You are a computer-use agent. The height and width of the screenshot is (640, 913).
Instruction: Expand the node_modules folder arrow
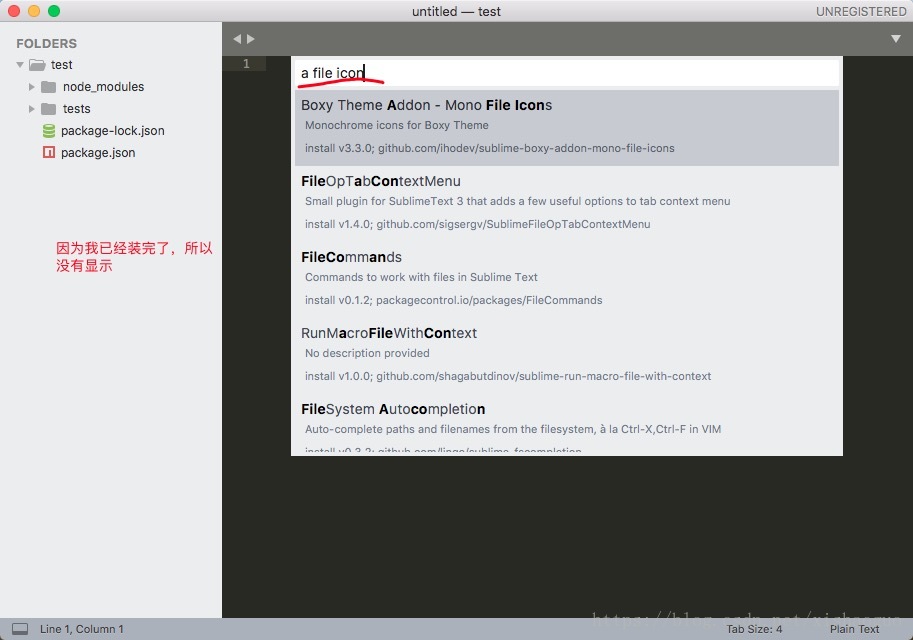tap(31, 87)
